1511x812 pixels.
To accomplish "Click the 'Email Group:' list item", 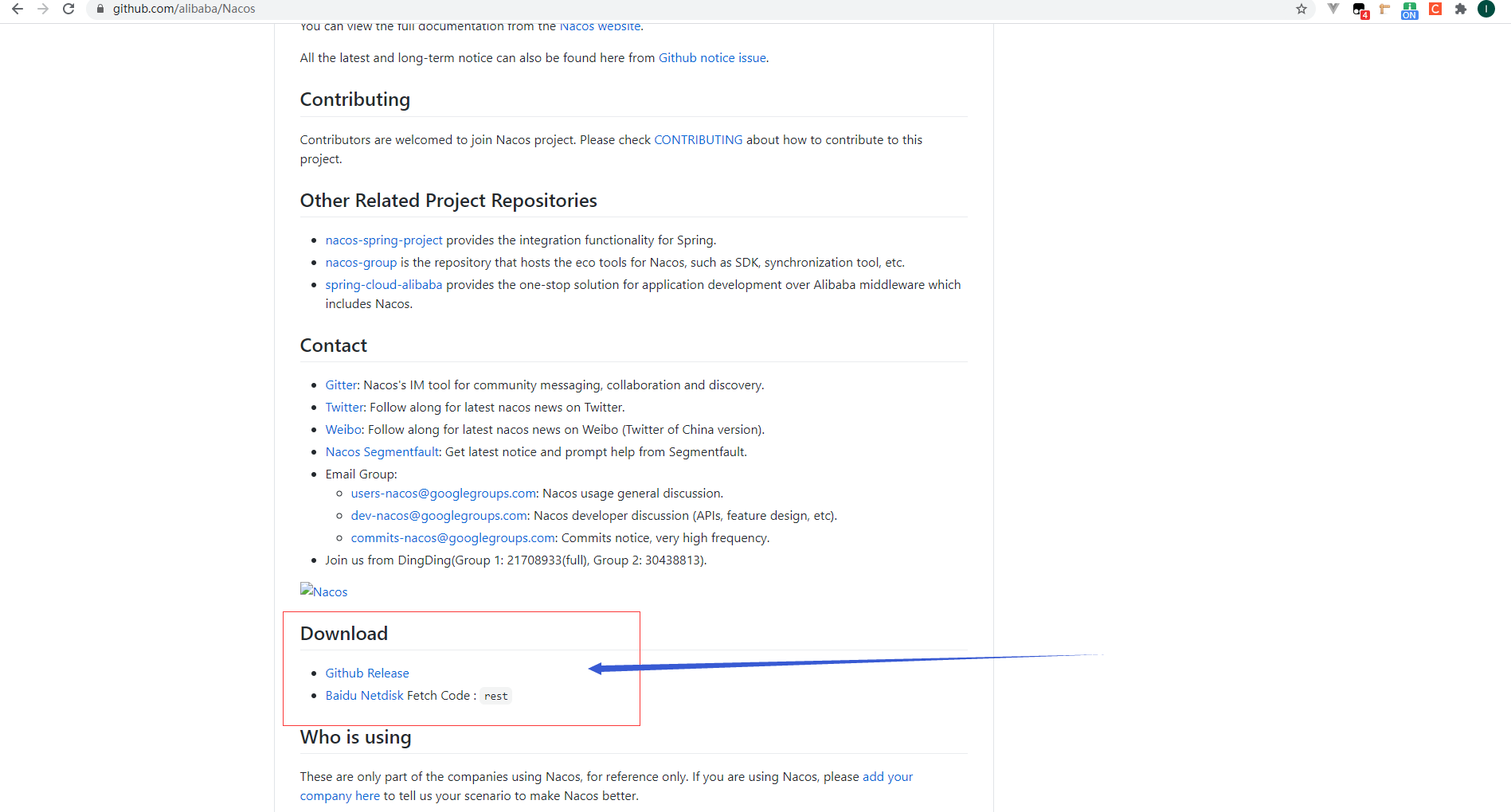I will point(362,474).
